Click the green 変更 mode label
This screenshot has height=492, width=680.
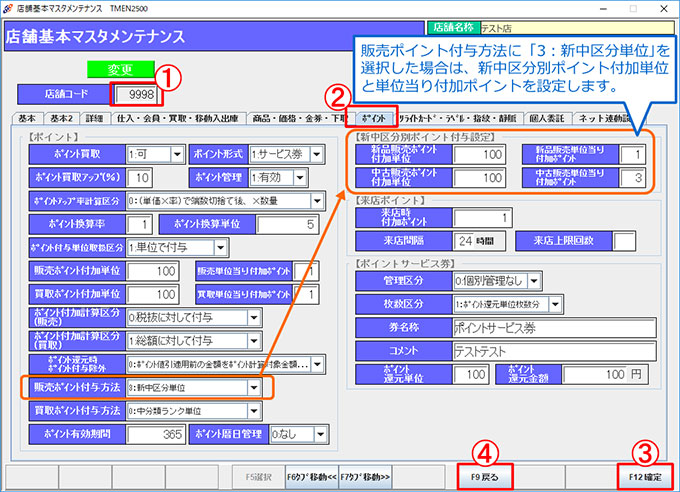[121, 70]
